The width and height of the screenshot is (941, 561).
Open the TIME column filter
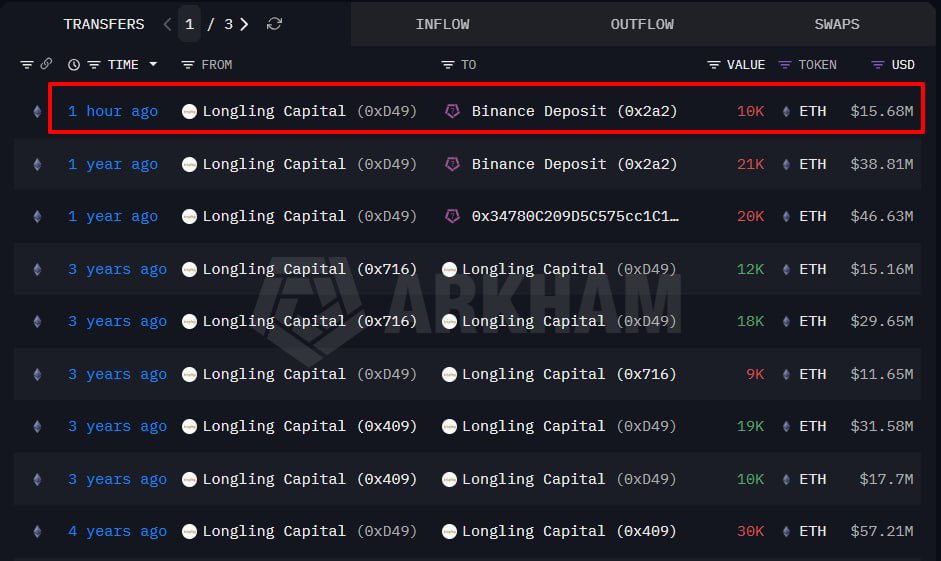(94, 65)
